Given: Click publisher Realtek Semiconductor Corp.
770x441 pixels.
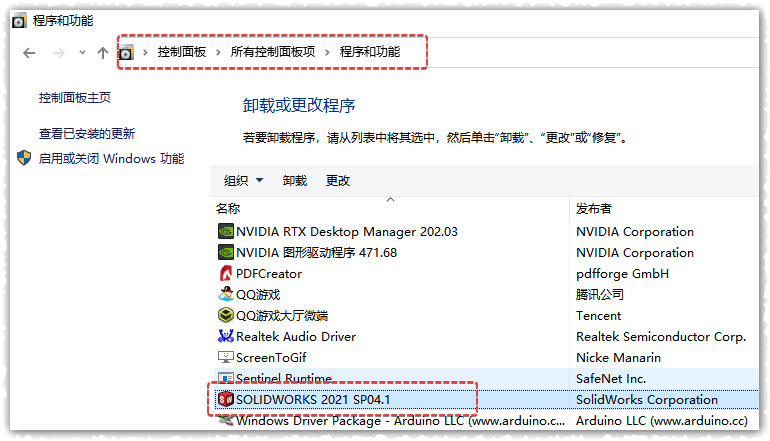Looking at the screenshot, I should [660, 337].
